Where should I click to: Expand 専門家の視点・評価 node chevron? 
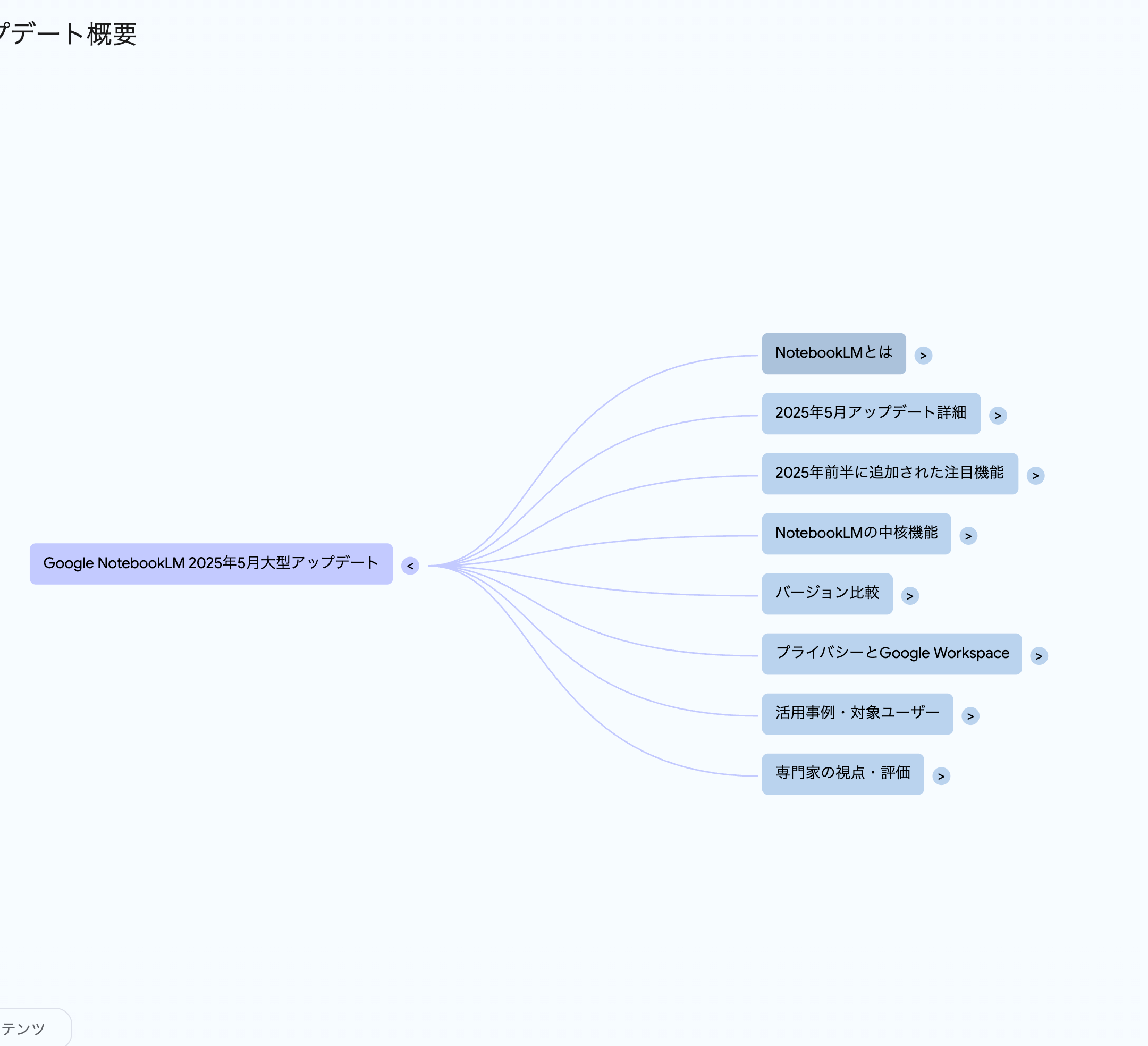941,776
